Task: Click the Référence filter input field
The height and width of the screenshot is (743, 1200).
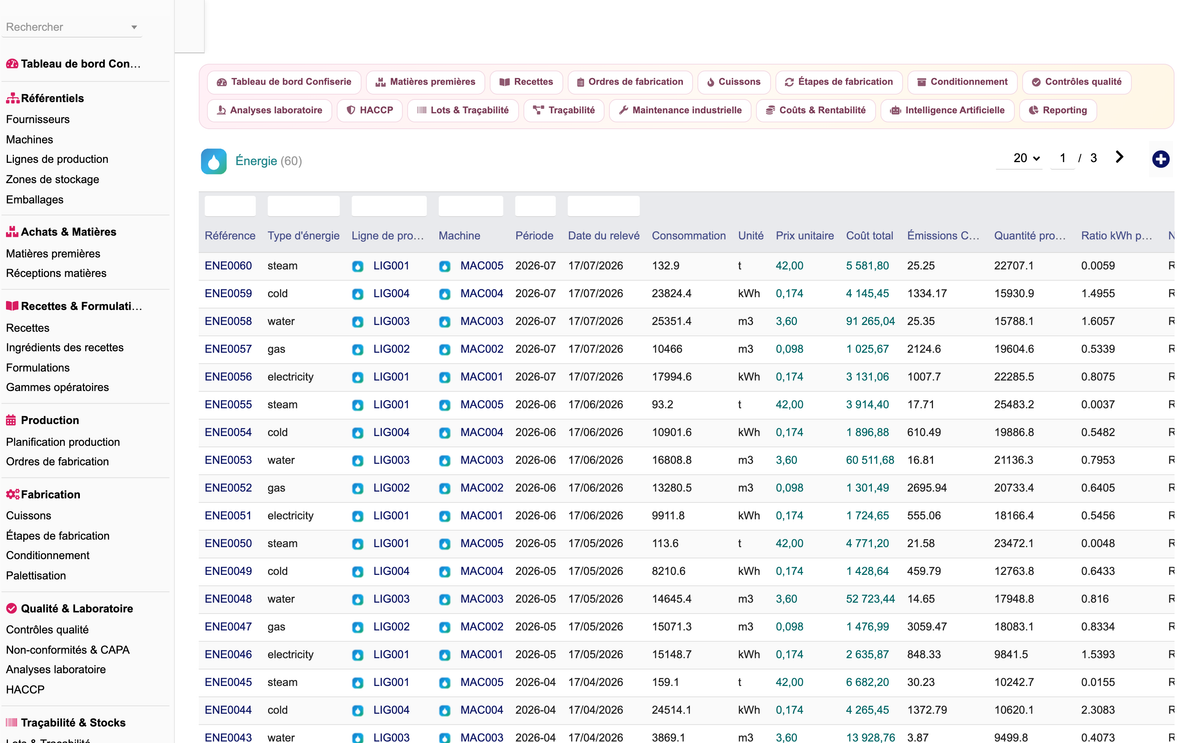Action: pos(230,206)
